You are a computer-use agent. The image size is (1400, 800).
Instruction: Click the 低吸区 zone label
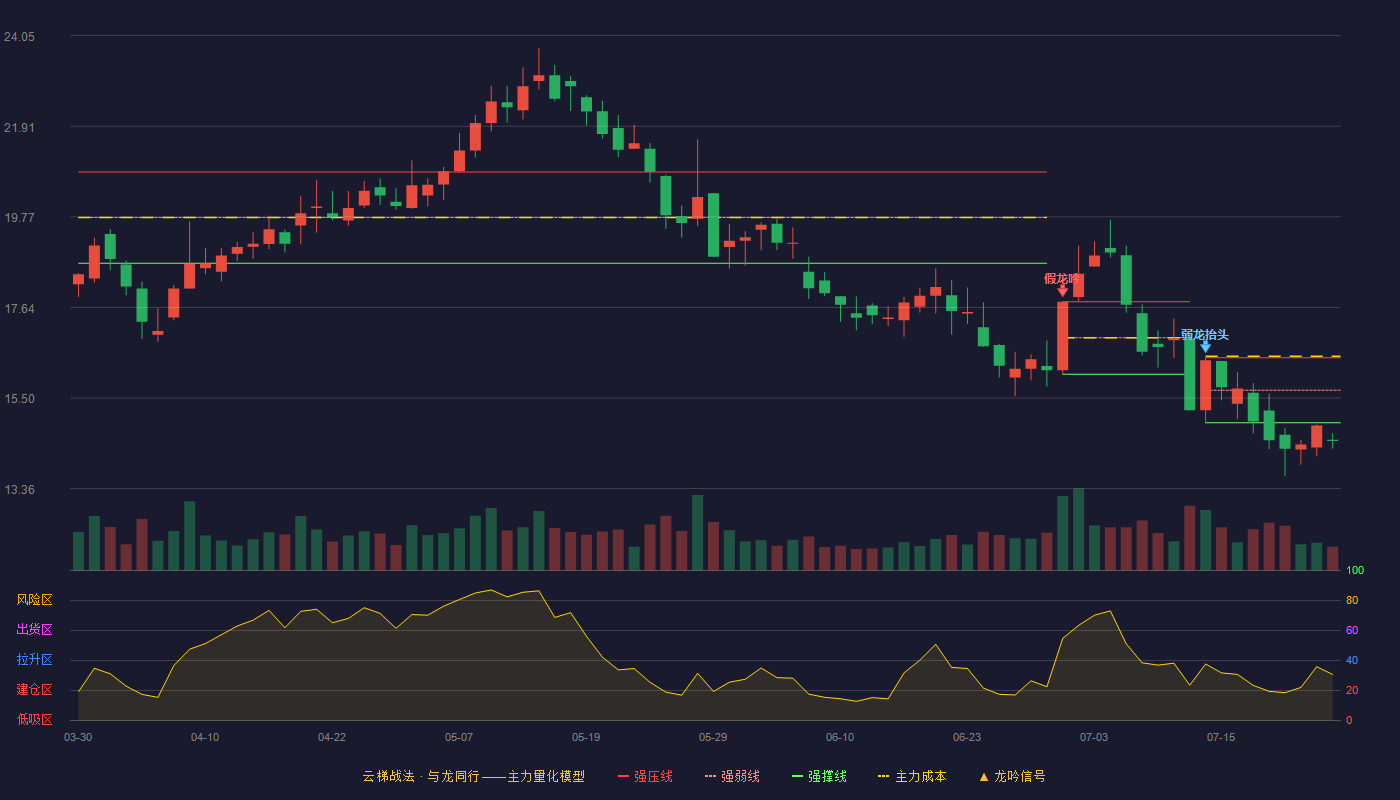tap(34, 719)
